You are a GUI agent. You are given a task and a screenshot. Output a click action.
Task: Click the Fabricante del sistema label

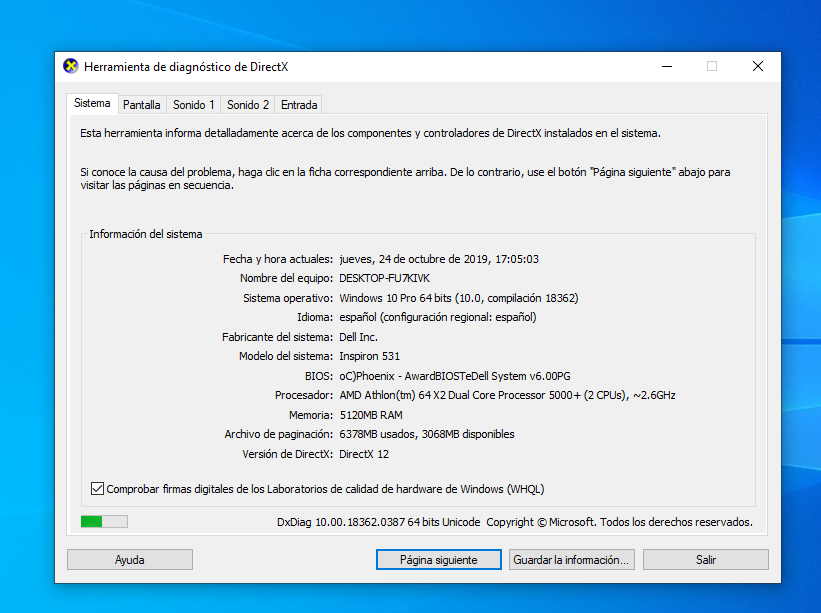pos(278,337)
